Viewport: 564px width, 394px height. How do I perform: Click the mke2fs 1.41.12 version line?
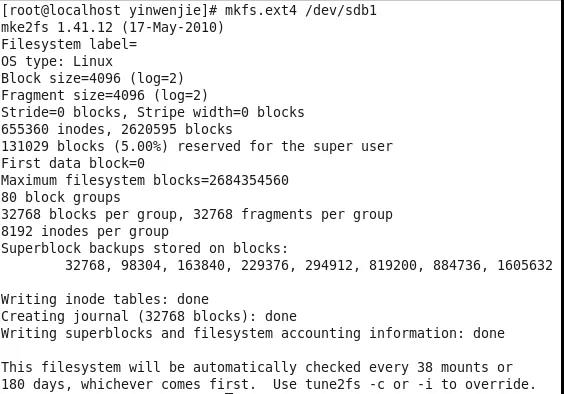pos(112,27)
